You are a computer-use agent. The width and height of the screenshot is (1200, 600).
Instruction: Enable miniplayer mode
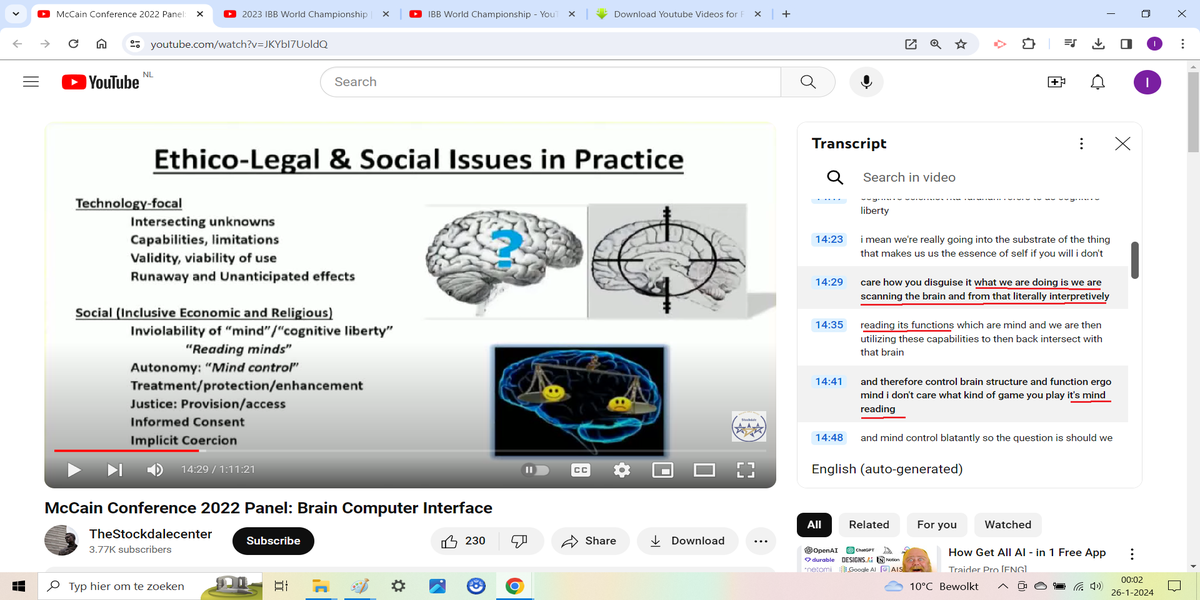(662, 470)
